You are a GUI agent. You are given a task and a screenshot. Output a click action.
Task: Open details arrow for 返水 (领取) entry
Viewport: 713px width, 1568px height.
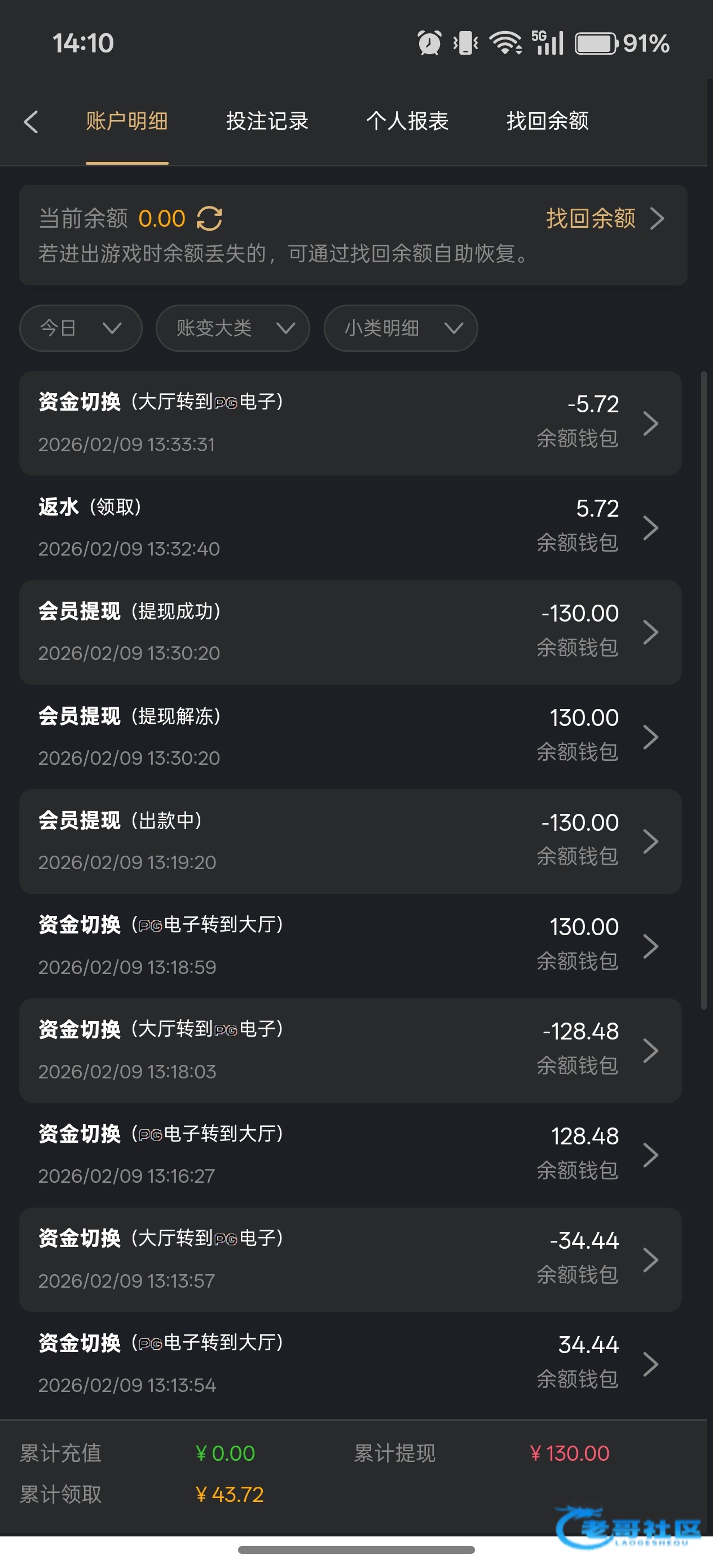pos(650,528)
